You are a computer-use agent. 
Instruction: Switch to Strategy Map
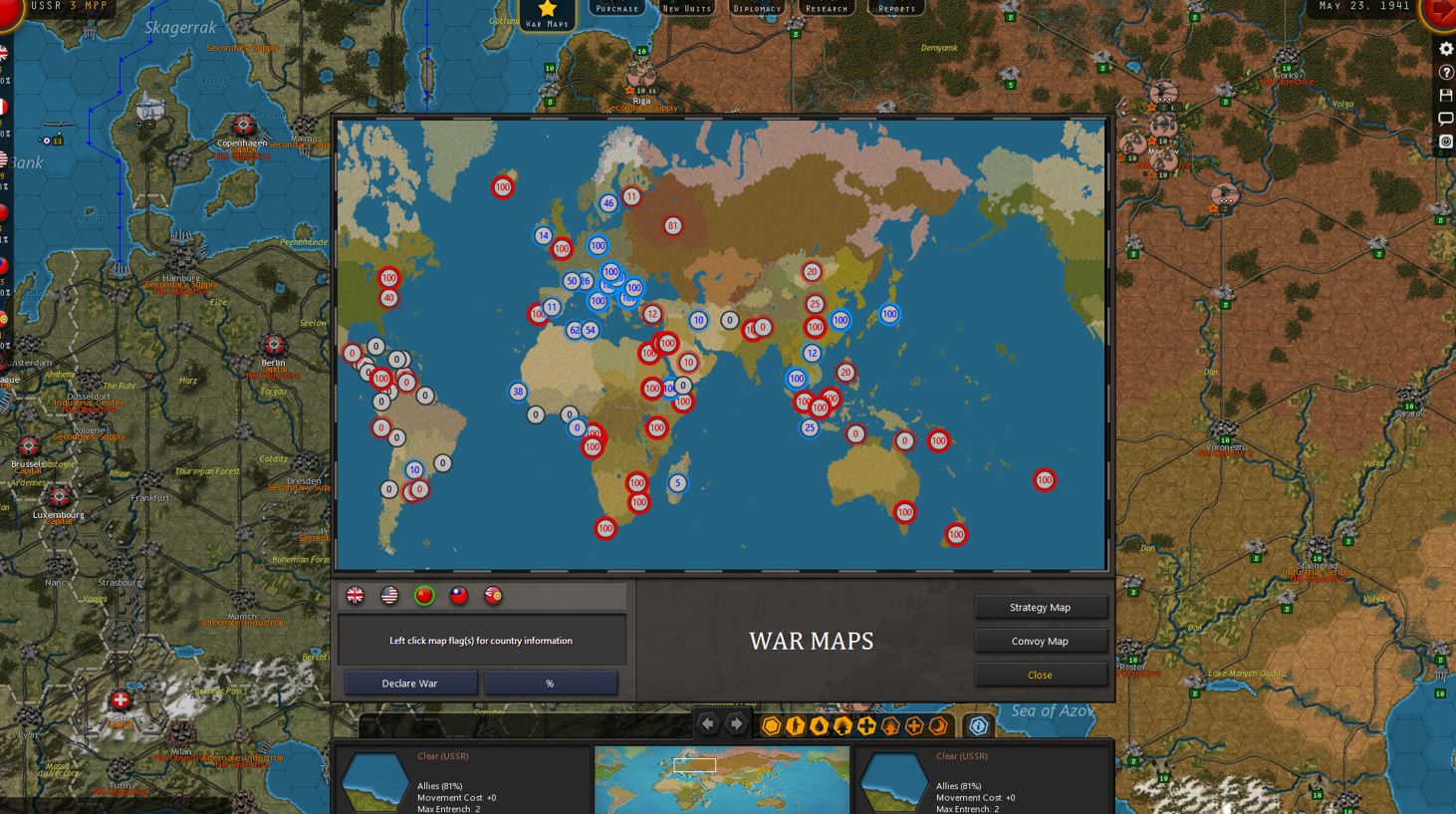1040,607
